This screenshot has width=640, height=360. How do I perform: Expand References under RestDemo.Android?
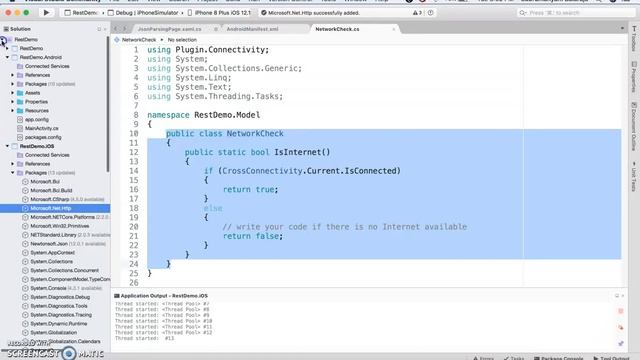13,75
